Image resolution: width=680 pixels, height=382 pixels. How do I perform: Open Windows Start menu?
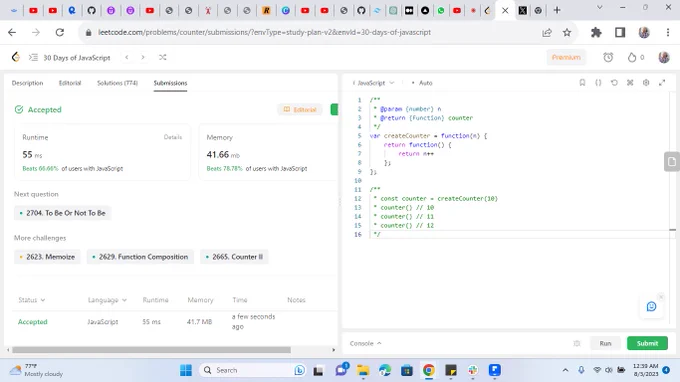(186, 370)
